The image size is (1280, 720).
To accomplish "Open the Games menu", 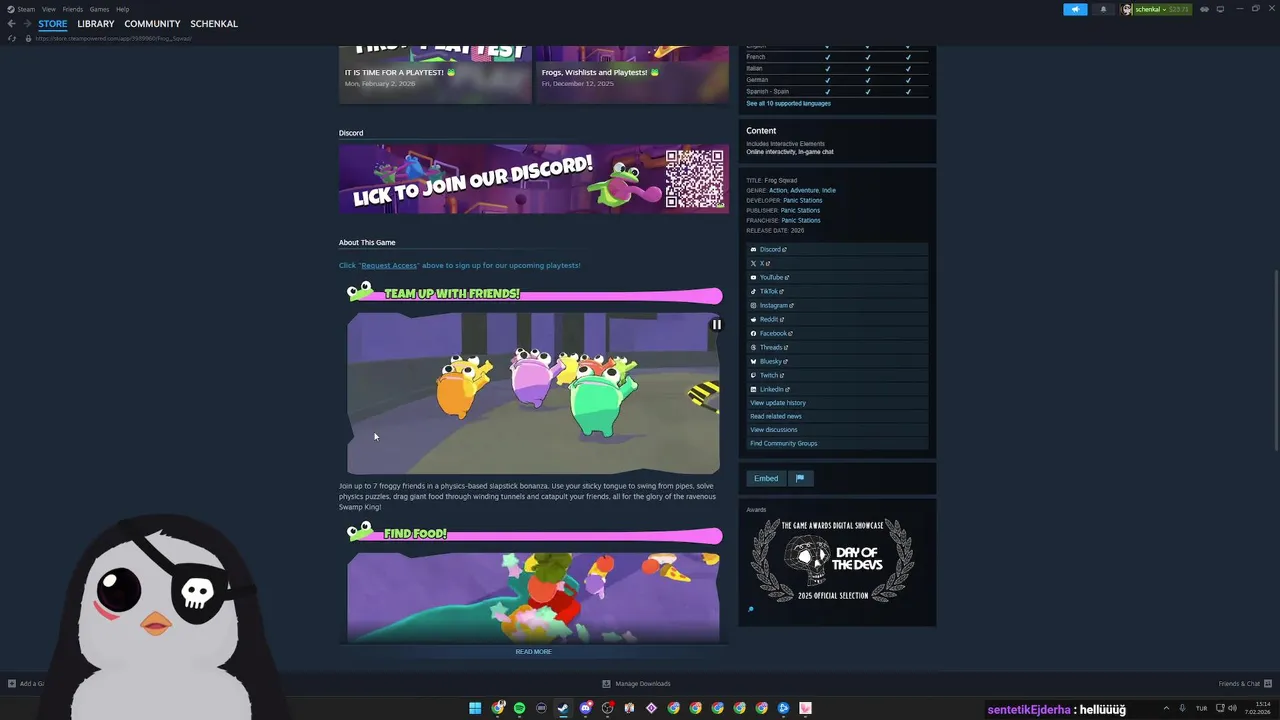I will 99,9.
